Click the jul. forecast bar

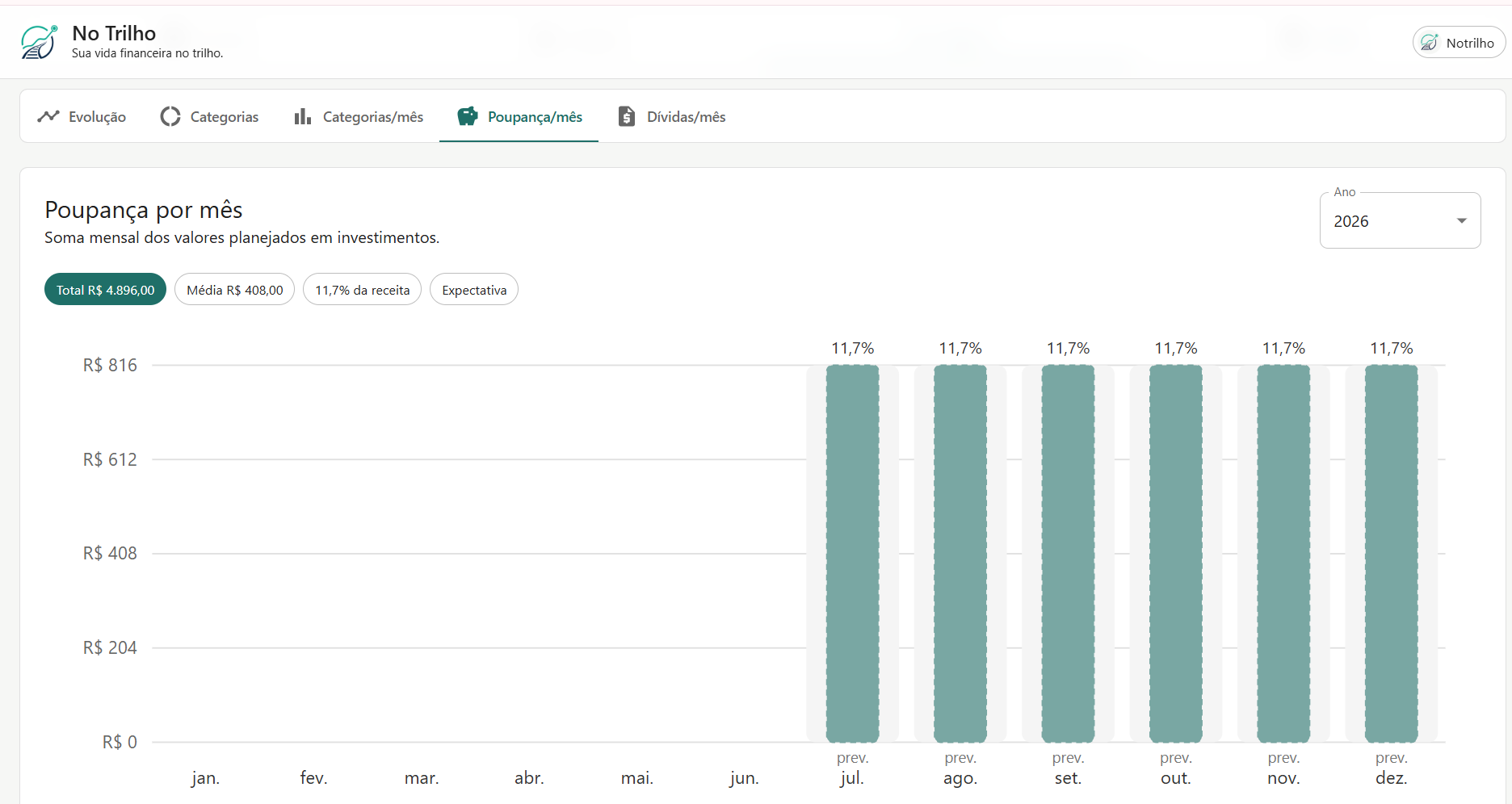852,554
